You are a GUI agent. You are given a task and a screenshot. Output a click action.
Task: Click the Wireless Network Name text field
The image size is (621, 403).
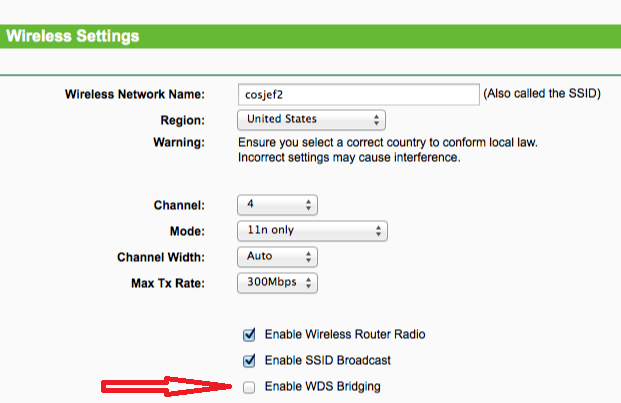click(358, 94)
